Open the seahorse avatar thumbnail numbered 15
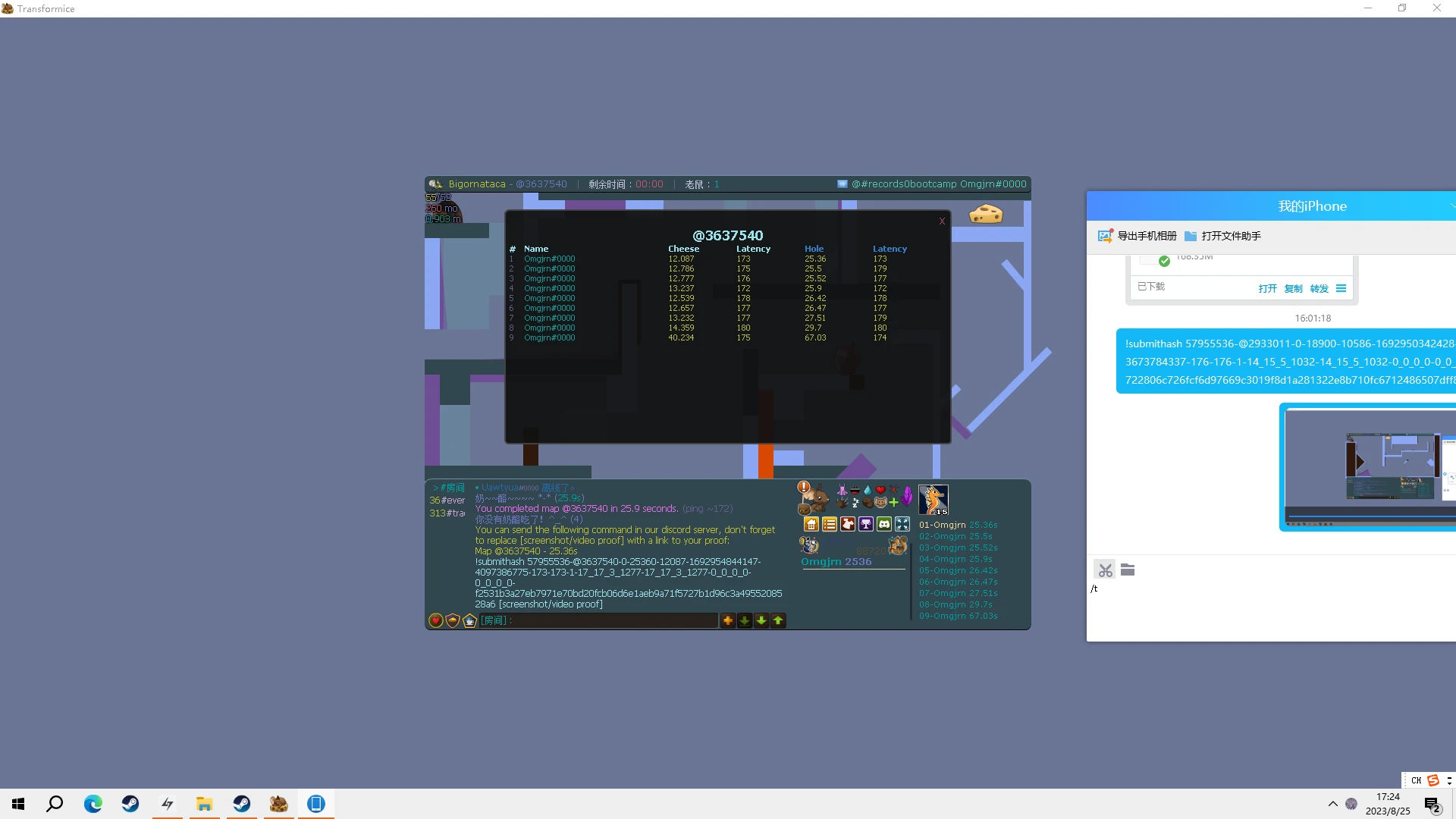 (x=934, y=500)
